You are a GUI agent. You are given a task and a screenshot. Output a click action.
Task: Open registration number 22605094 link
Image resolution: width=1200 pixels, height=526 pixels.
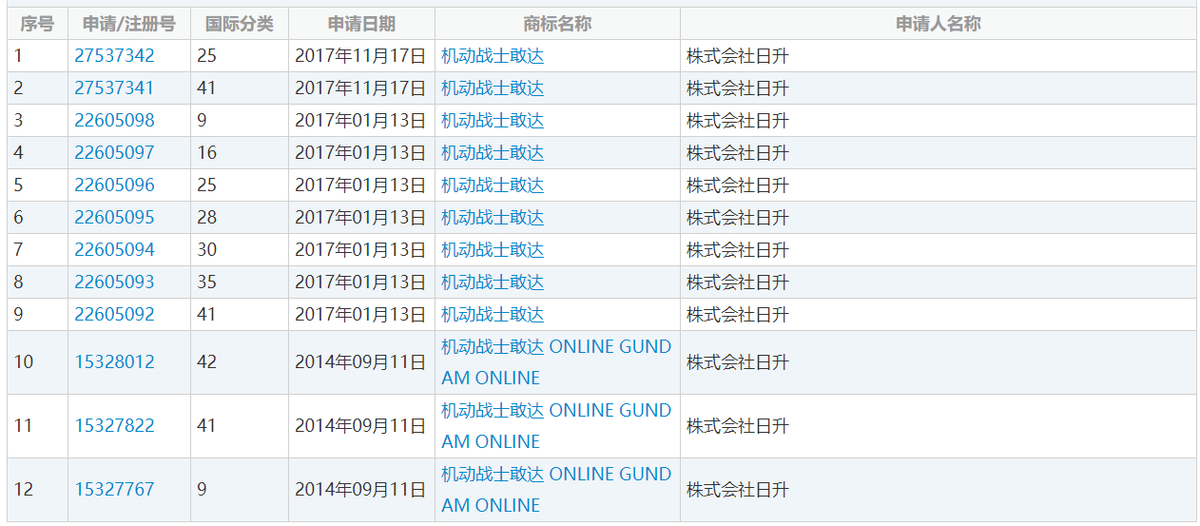pos(114,250)
